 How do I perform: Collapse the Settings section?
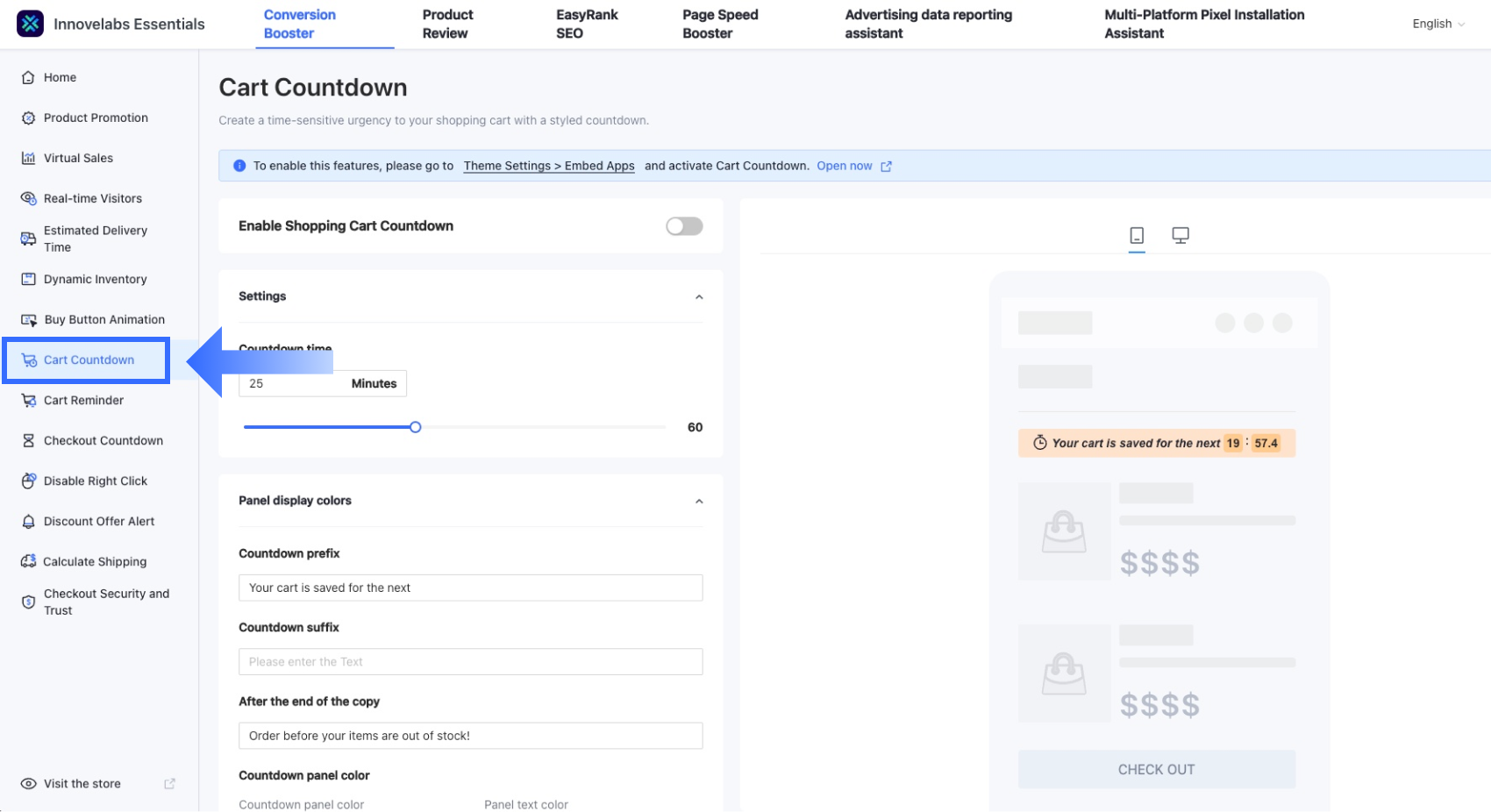[x=699, y=297]
